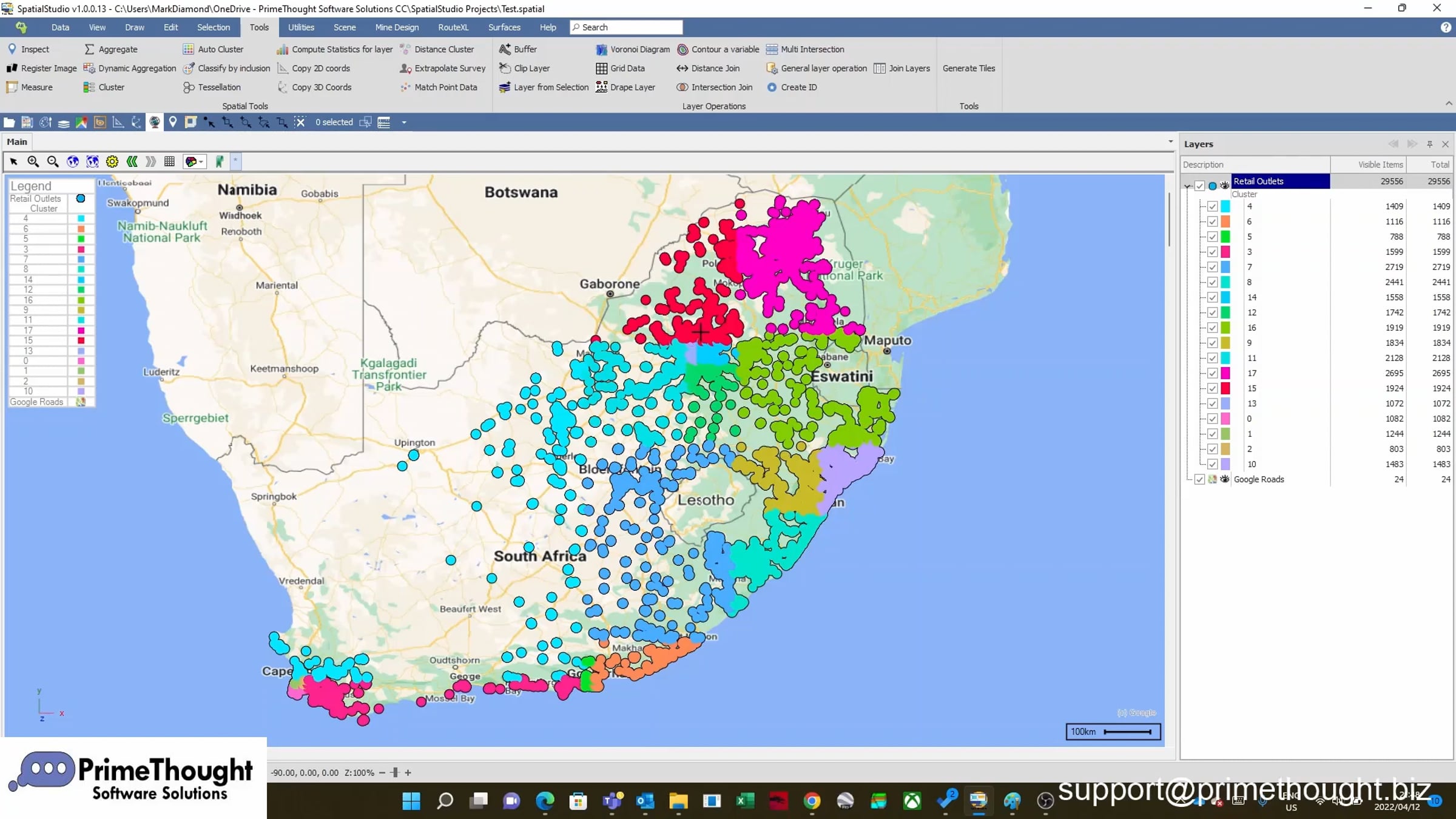Screen dimensions: 1456x819
Task: Open the RouteXL ribbon tab
Action: point(453,27)
